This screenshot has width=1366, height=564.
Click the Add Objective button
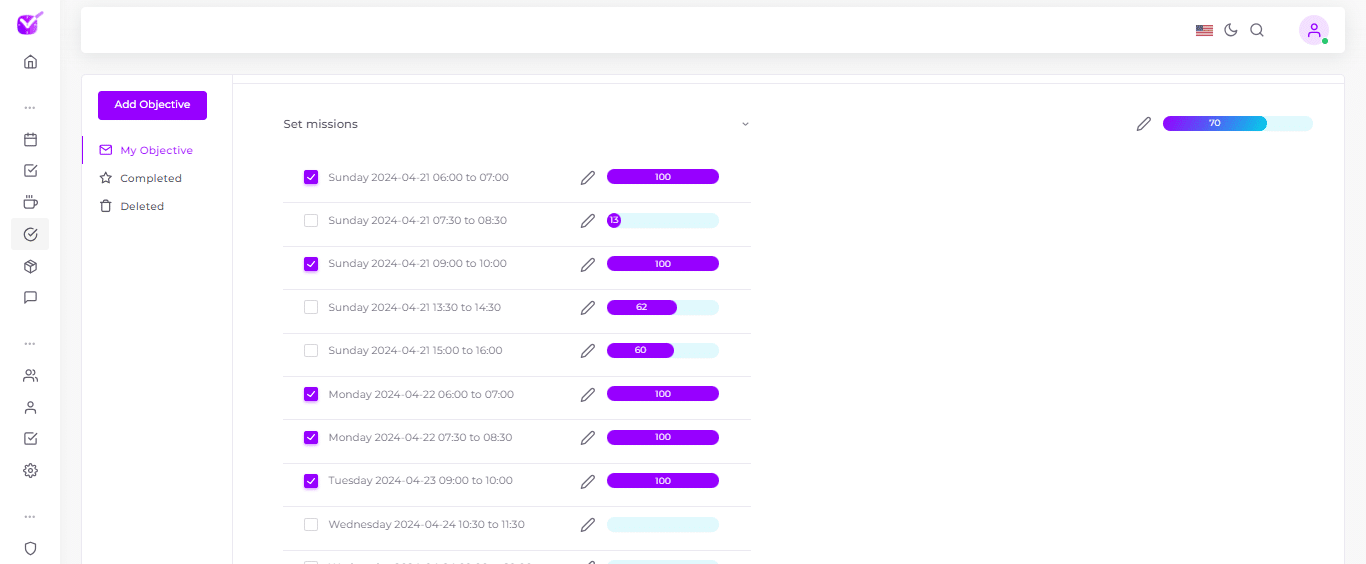tap(152, 105)
